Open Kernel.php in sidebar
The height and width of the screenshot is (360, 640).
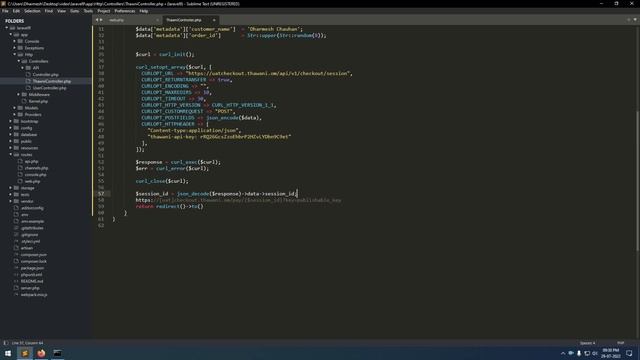click(38, 101)
